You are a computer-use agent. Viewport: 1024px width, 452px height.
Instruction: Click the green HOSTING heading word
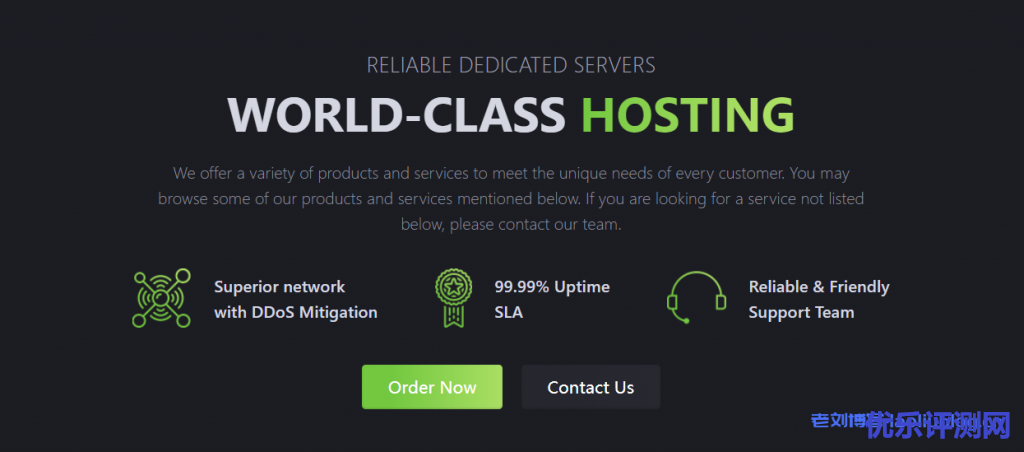click(688, 115)
